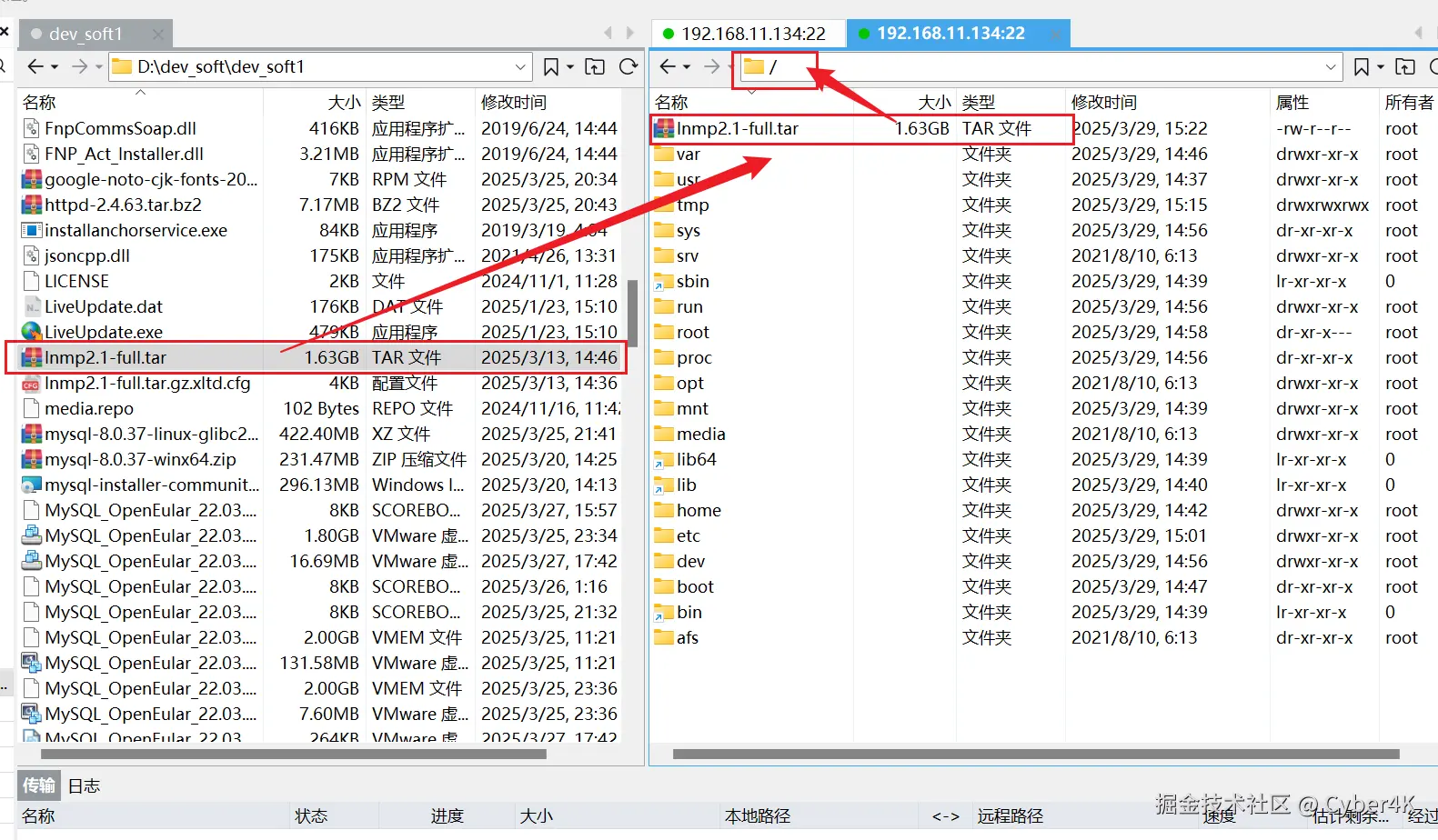Select LiveUpdate.dat file row
This screenshot has height=840, width=1438.
click(318, 306)
